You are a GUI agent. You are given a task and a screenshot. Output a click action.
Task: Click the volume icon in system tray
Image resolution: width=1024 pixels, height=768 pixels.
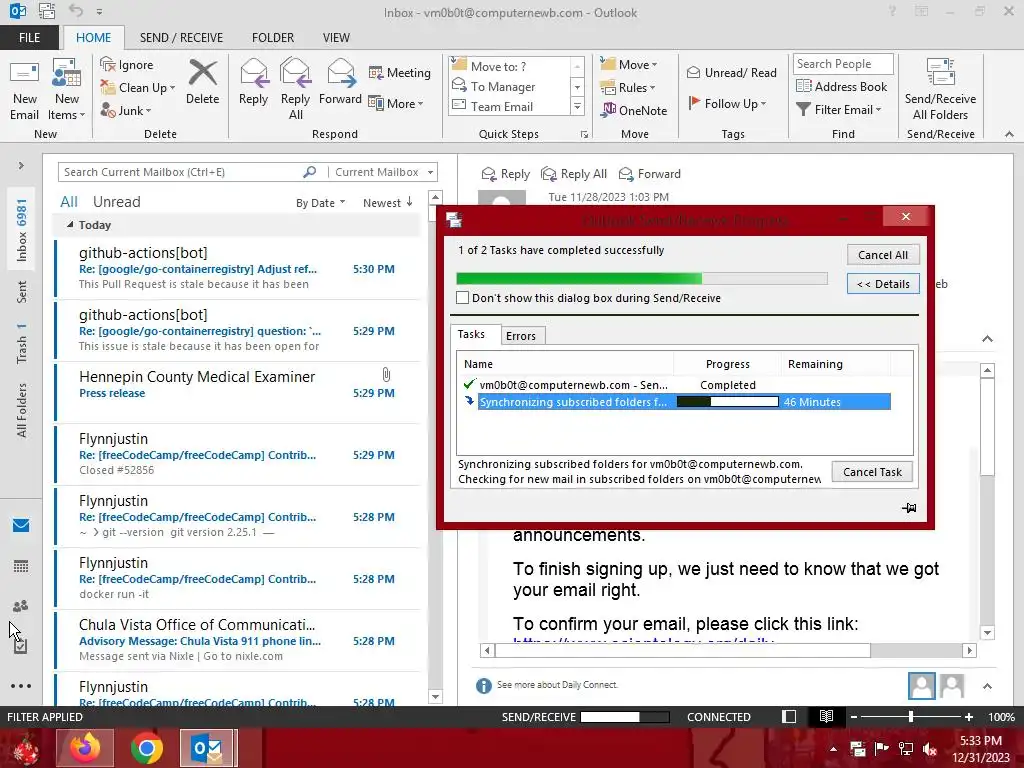pos(930,748)
